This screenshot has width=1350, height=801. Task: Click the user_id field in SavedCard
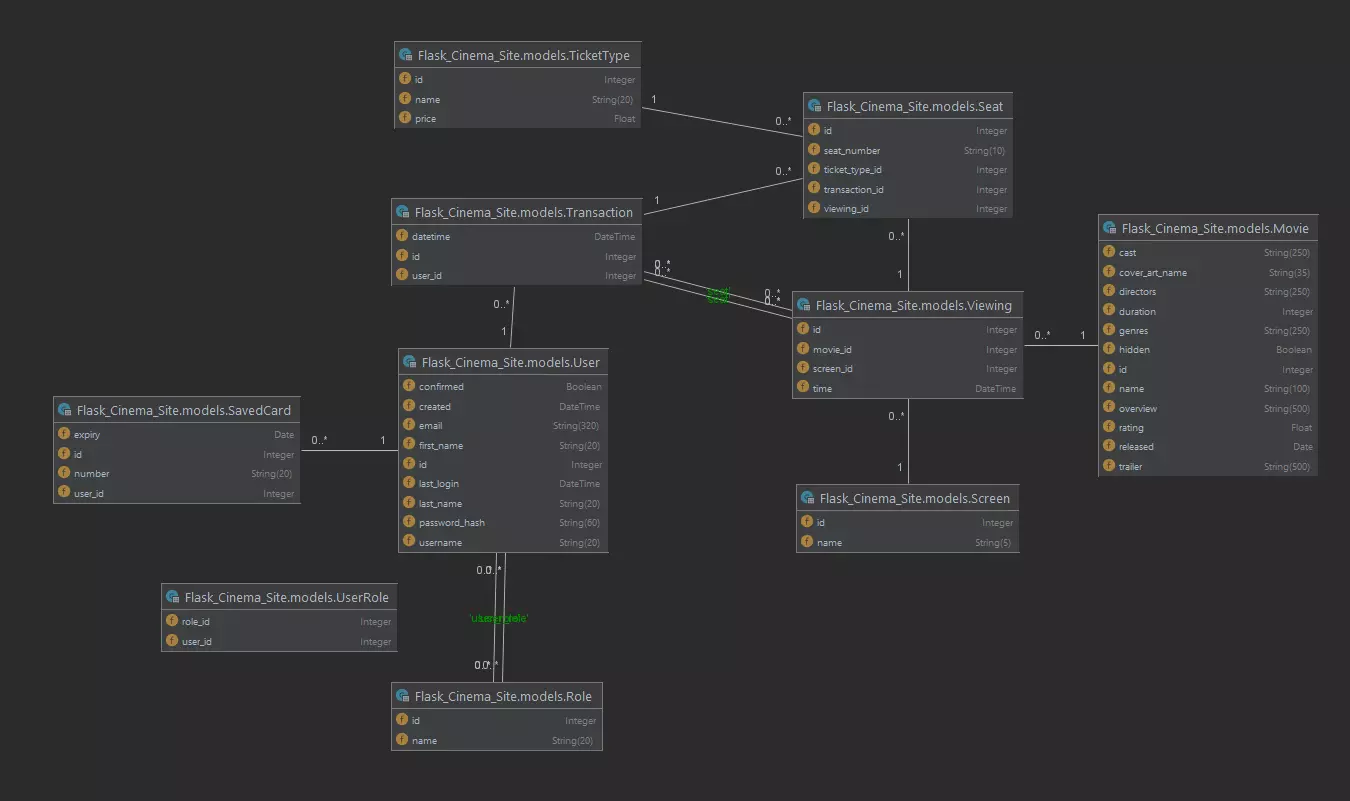click(x=176, y=493)
